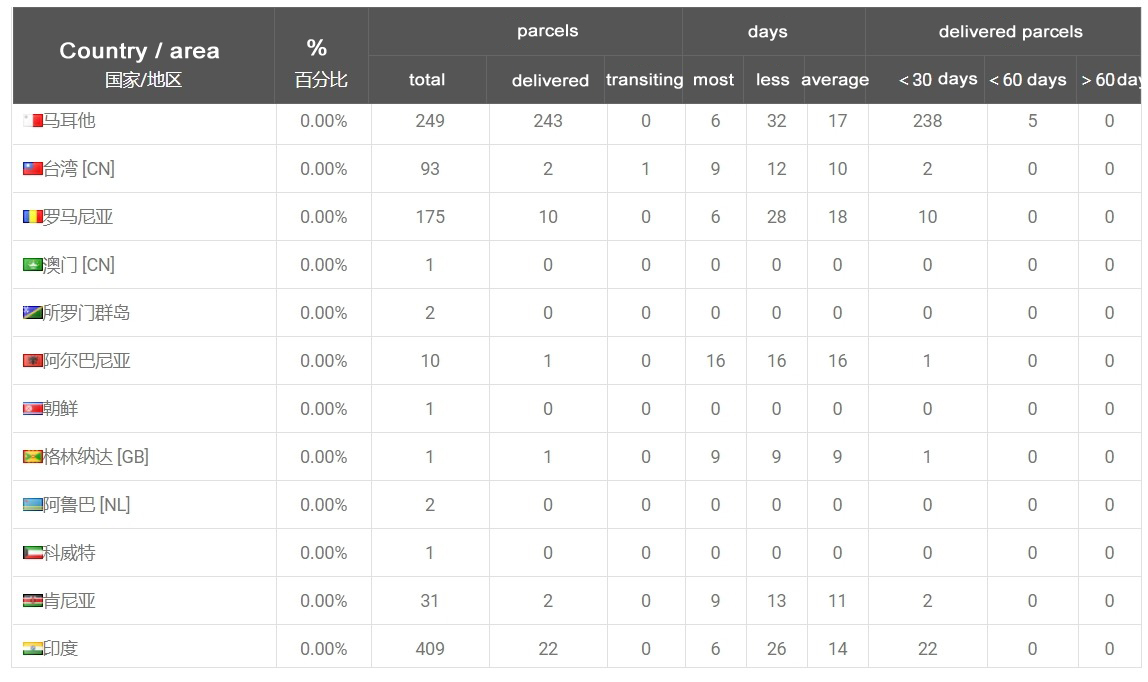Select the average days column header
This screenshot has height=682, width=1148.
835,80
